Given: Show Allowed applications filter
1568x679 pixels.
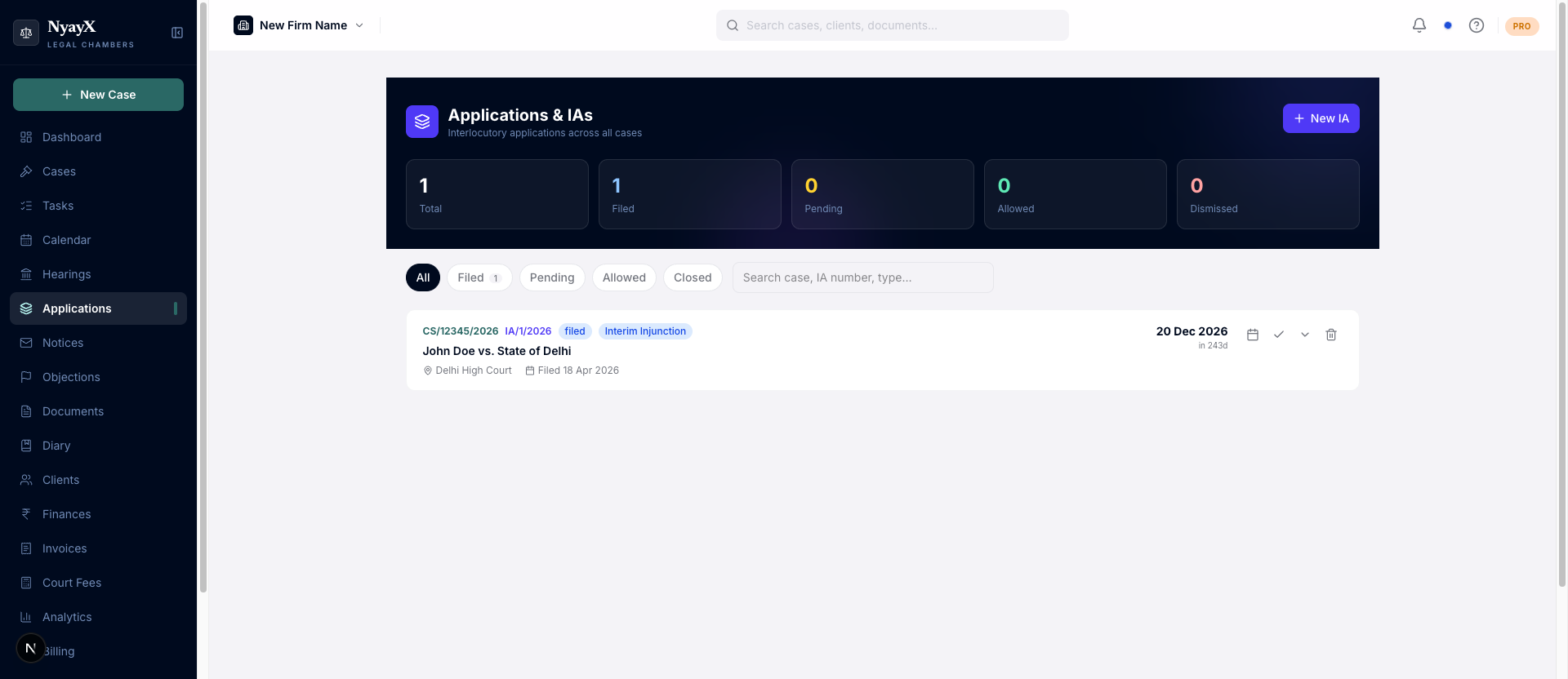Looking at the screenshot, I should [624, 277].
